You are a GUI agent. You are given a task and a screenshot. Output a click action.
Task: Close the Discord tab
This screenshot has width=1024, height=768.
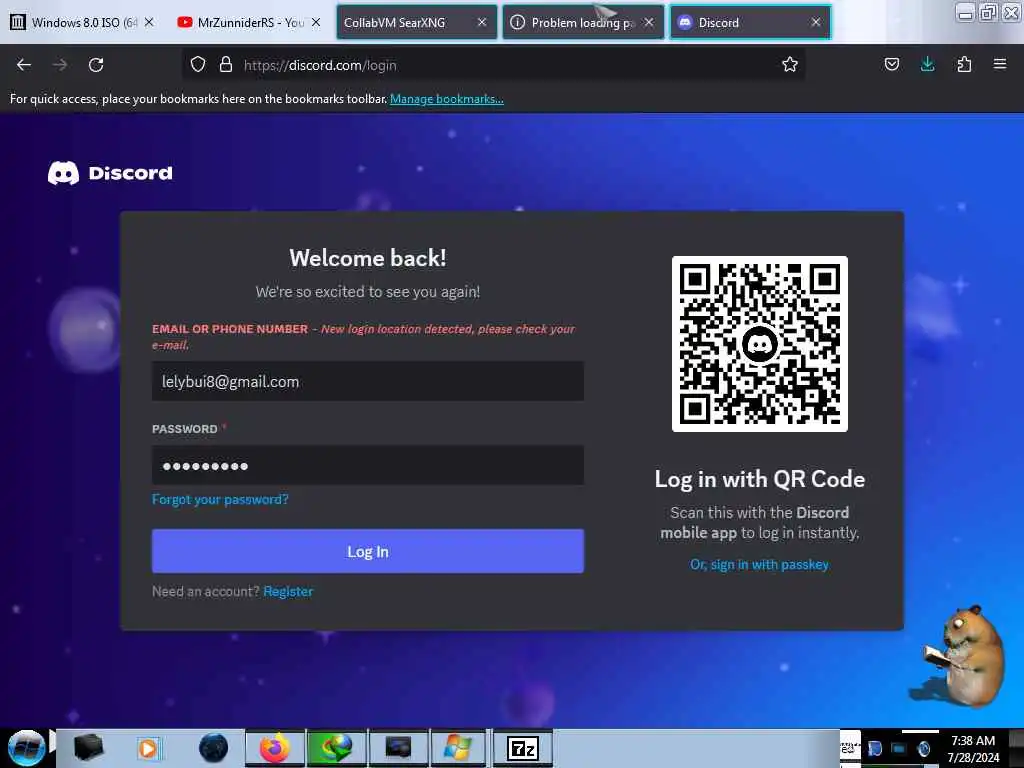pos(816,22)
